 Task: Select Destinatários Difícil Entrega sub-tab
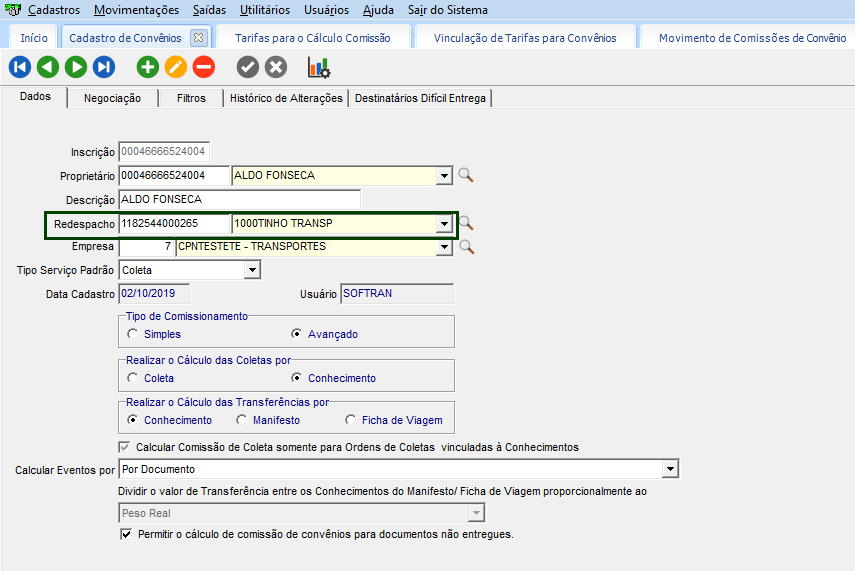[420, 98]
